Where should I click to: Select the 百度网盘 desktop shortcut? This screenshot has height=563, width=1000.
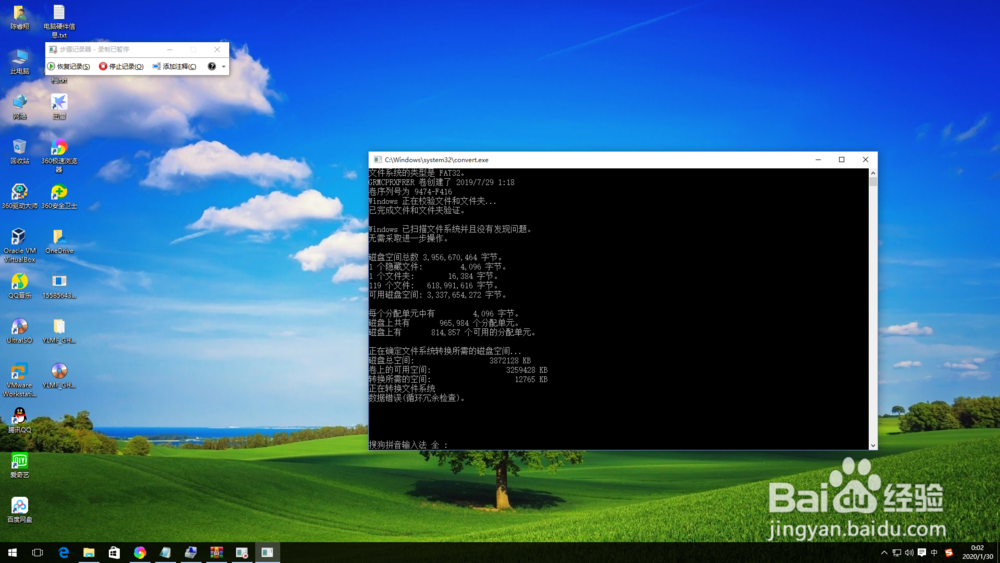pos(20,510)
